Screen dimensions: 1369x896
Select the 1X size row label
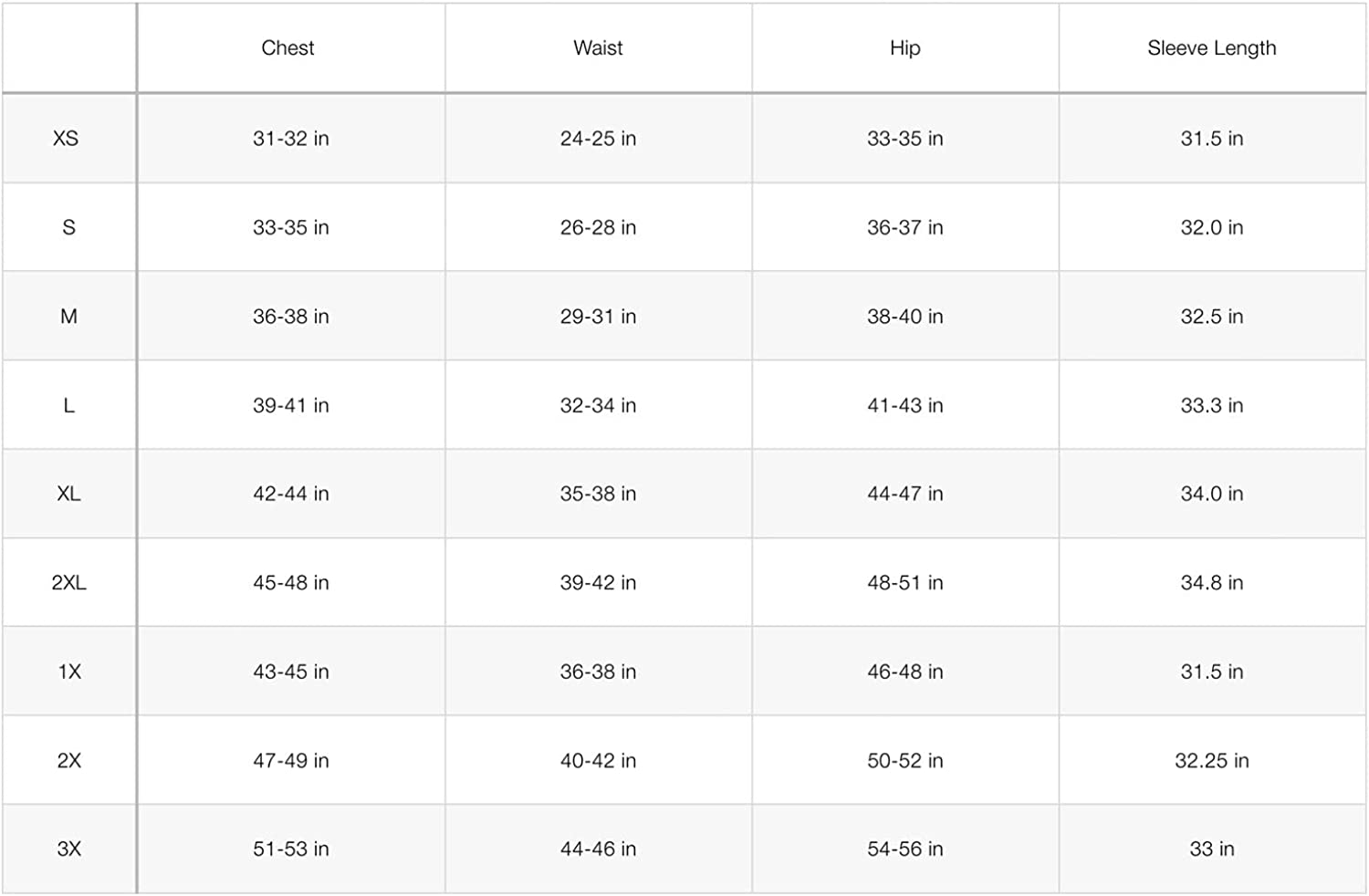(69, 672)
